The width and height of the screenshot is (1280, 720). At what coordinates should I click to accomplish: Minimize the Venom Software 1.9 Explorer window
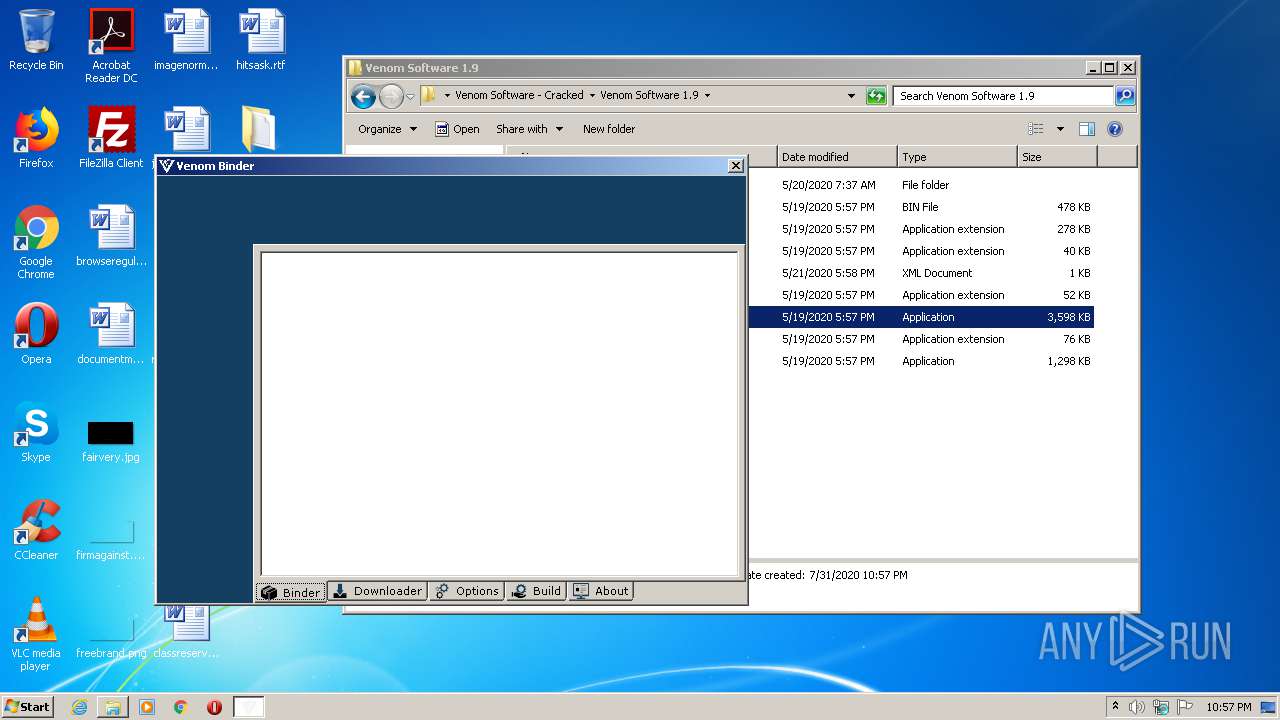pos(1092,68)
